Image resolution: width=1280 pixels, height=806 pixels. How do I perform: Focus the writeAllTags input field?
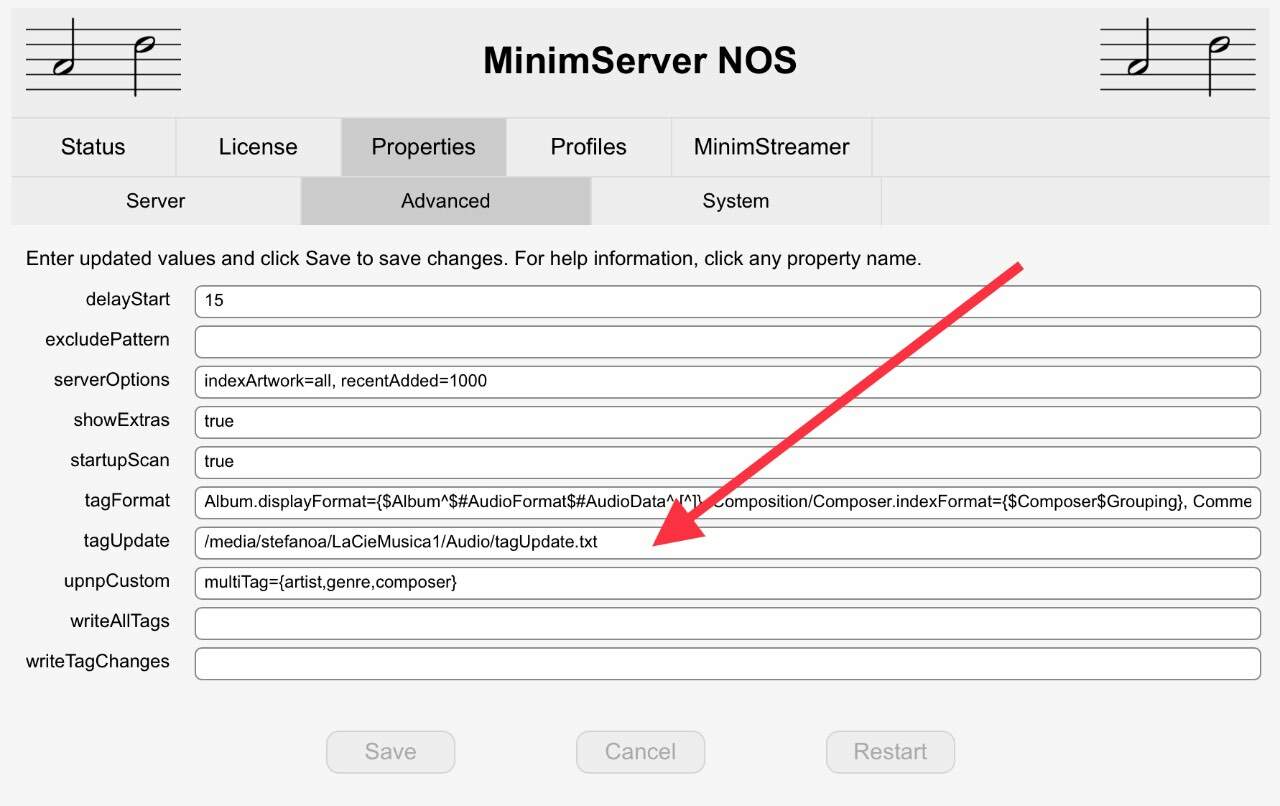pos(728,622)
